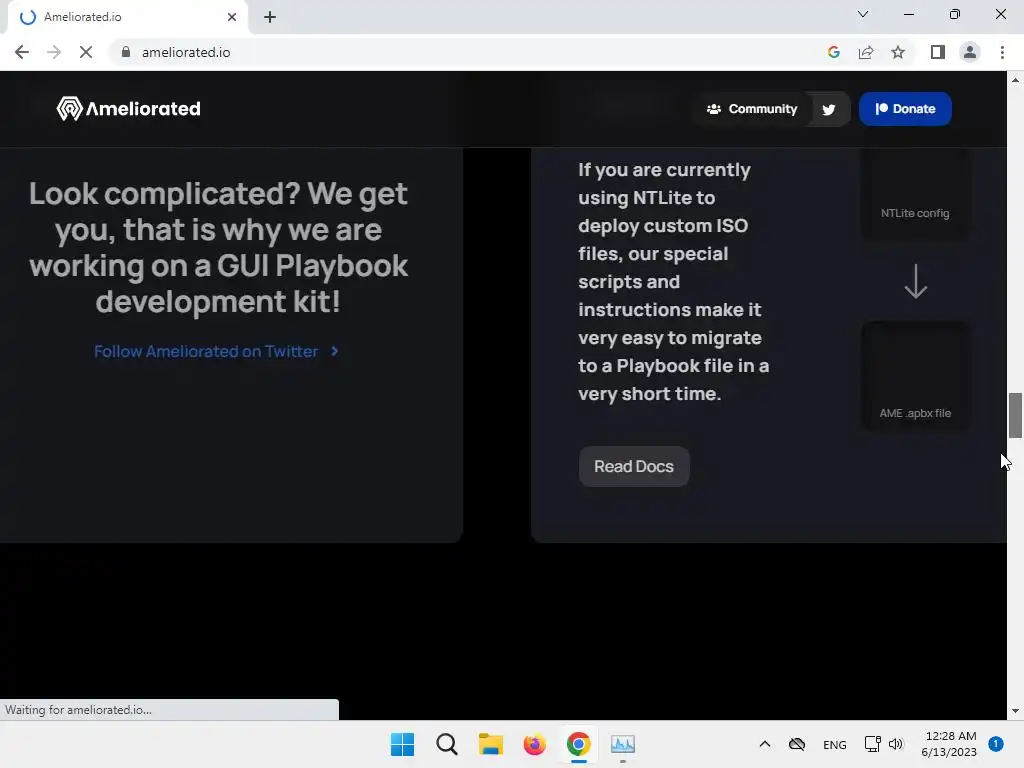The height and width of the screenshot is (768, 1024).
Task: Click the Ameliorated logo in header
Action: pyautogui.click(x=129, y=108)
